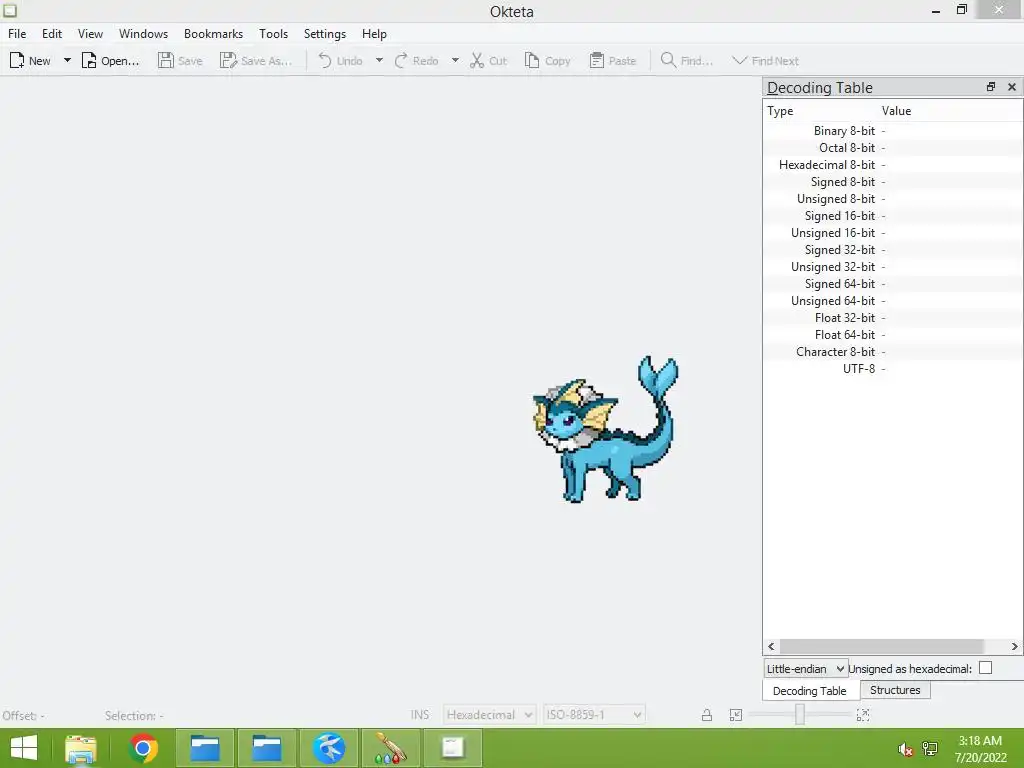Select the UTF-8 row
The height and width of the screenshot is (768, 1024).
pyautogui.click(x=893, y=368)
